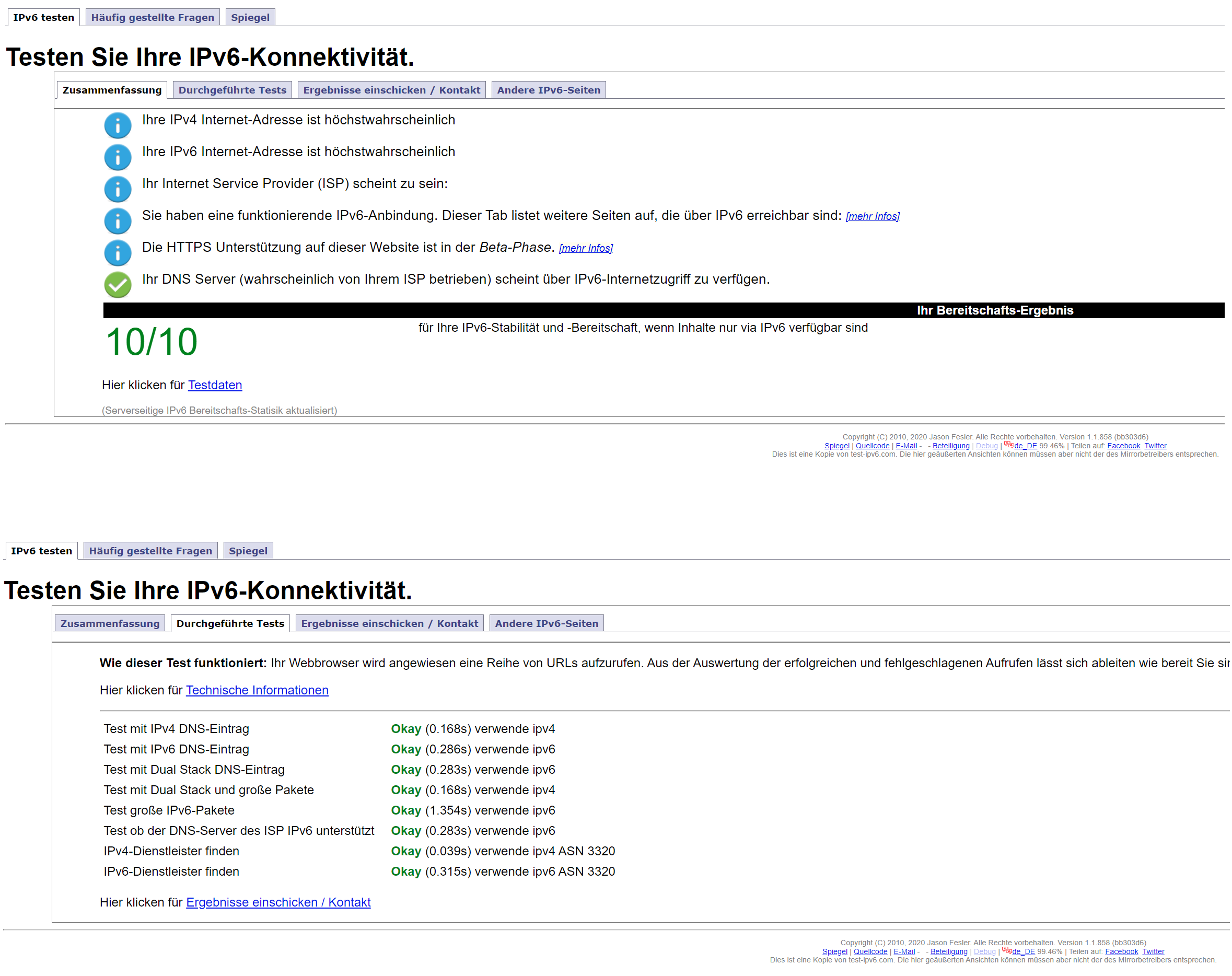Click 'Ergebnisse einschicken / Kontakt' link at bottom
The height and width of the screenshot is (976, 1232).
point(278,902)
